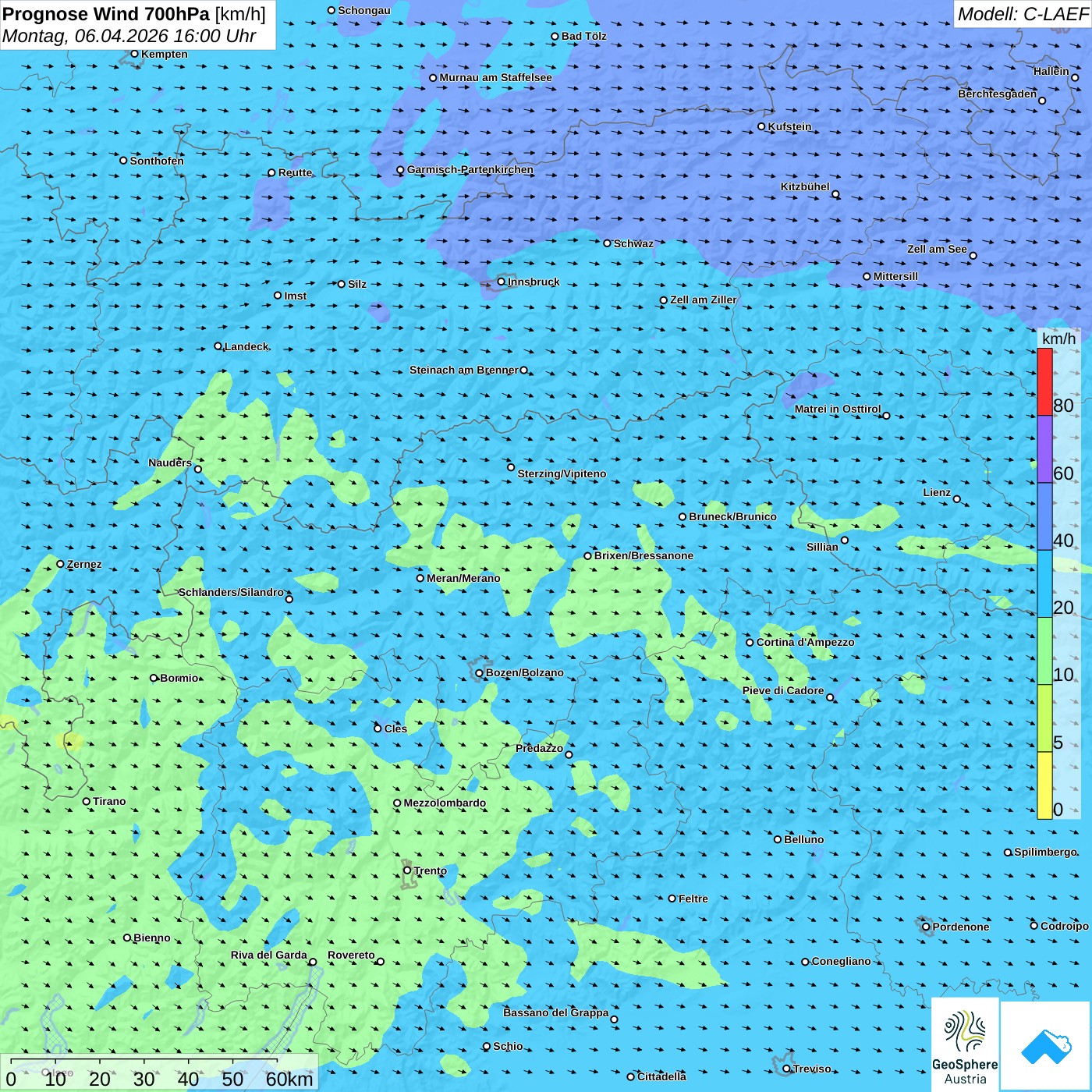Click the 'Zernez' label
The width and height of the screenshot is (1092, 1092).
coord(84,564)
